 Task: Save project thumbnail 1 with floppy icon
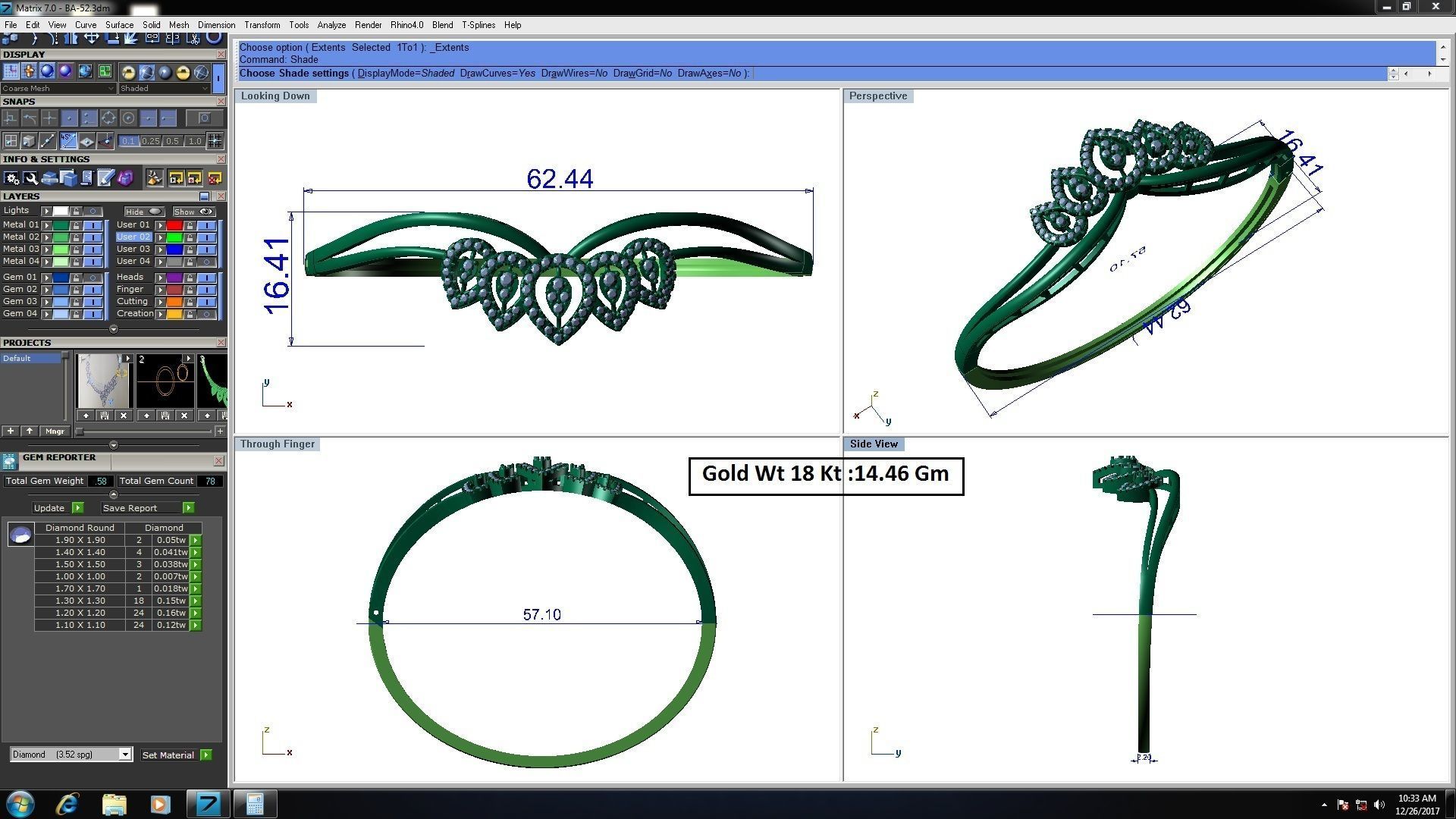pyautogui.click(x=105, y=416)
